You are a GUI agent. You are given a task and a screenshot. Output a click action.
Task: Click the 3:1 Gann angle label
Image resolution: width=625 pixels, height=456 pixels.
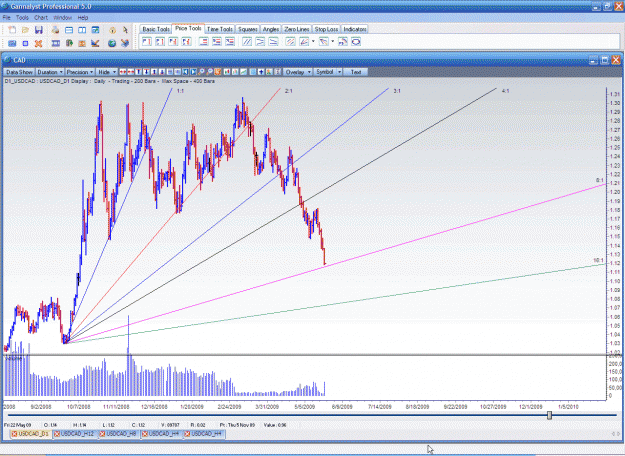click(397, 91)
